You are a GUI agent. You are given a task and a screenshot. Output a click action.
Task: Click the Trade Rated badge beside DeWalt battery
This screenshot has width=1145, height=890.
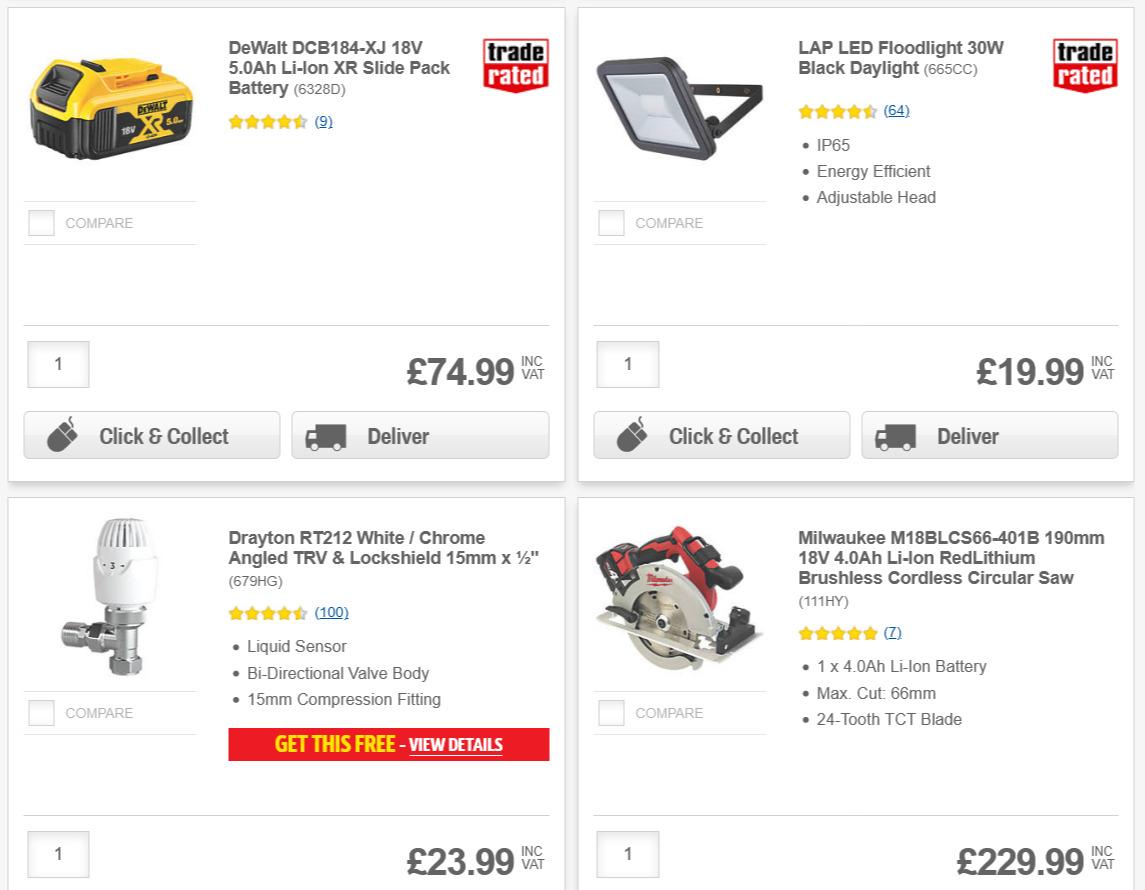coord(514,63)
